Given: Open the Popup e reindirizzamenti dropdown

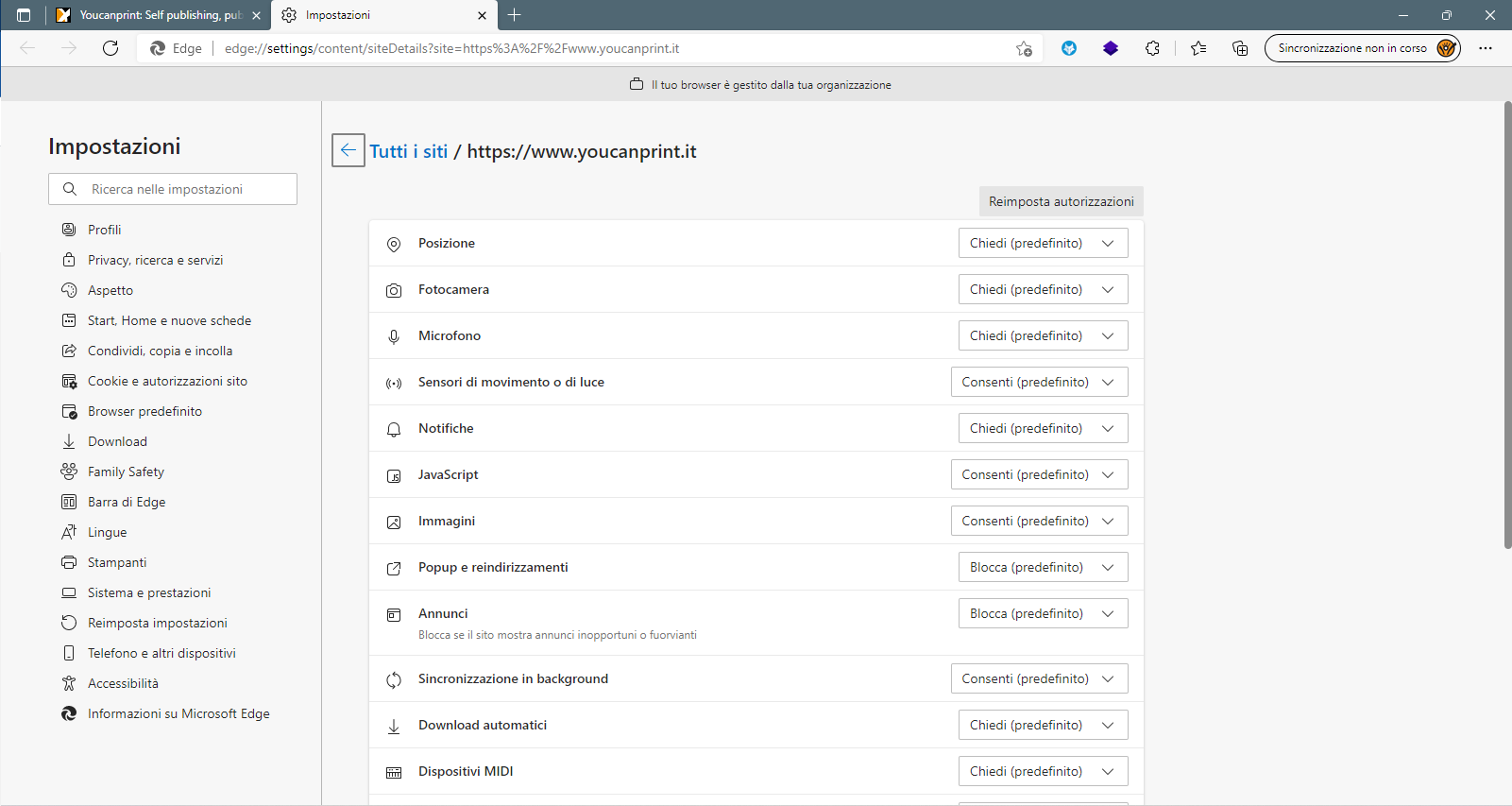Looking at the screenshot, I should coord(1043,567).
